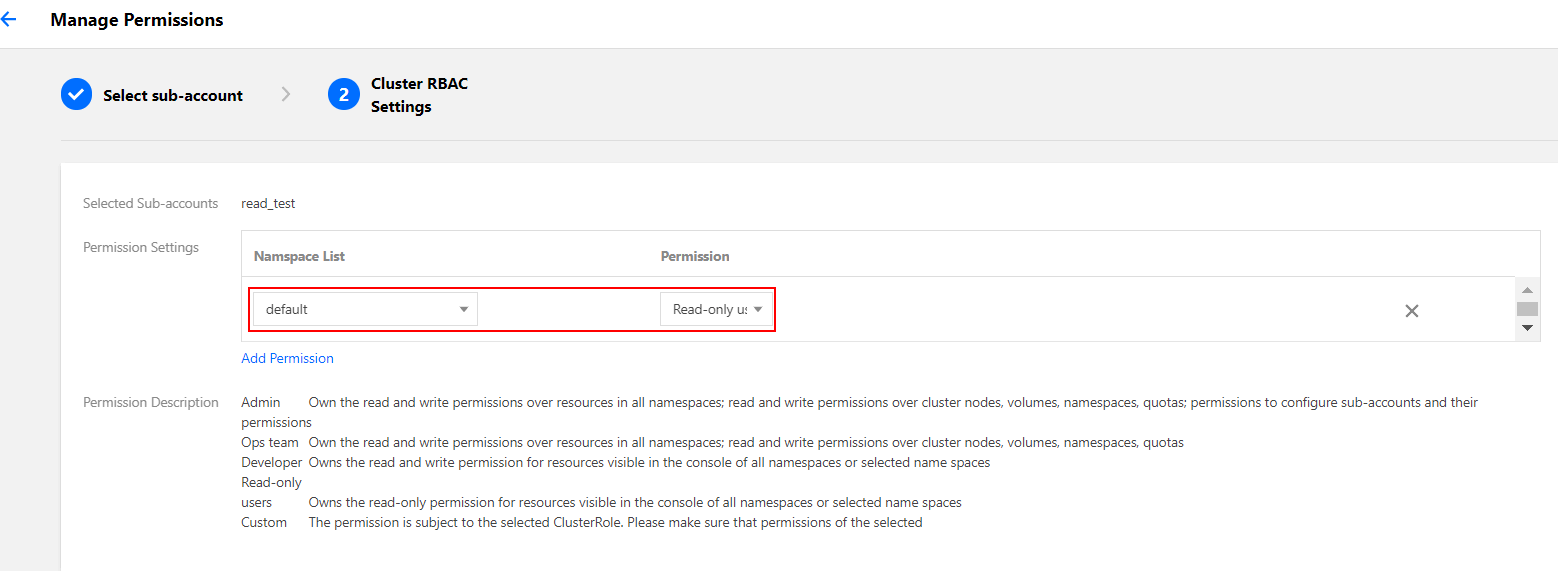The height and width of the screenshot is (571, 1558).
Task: Go to the Select sub-account step label
Action: [x=173, y=96]
